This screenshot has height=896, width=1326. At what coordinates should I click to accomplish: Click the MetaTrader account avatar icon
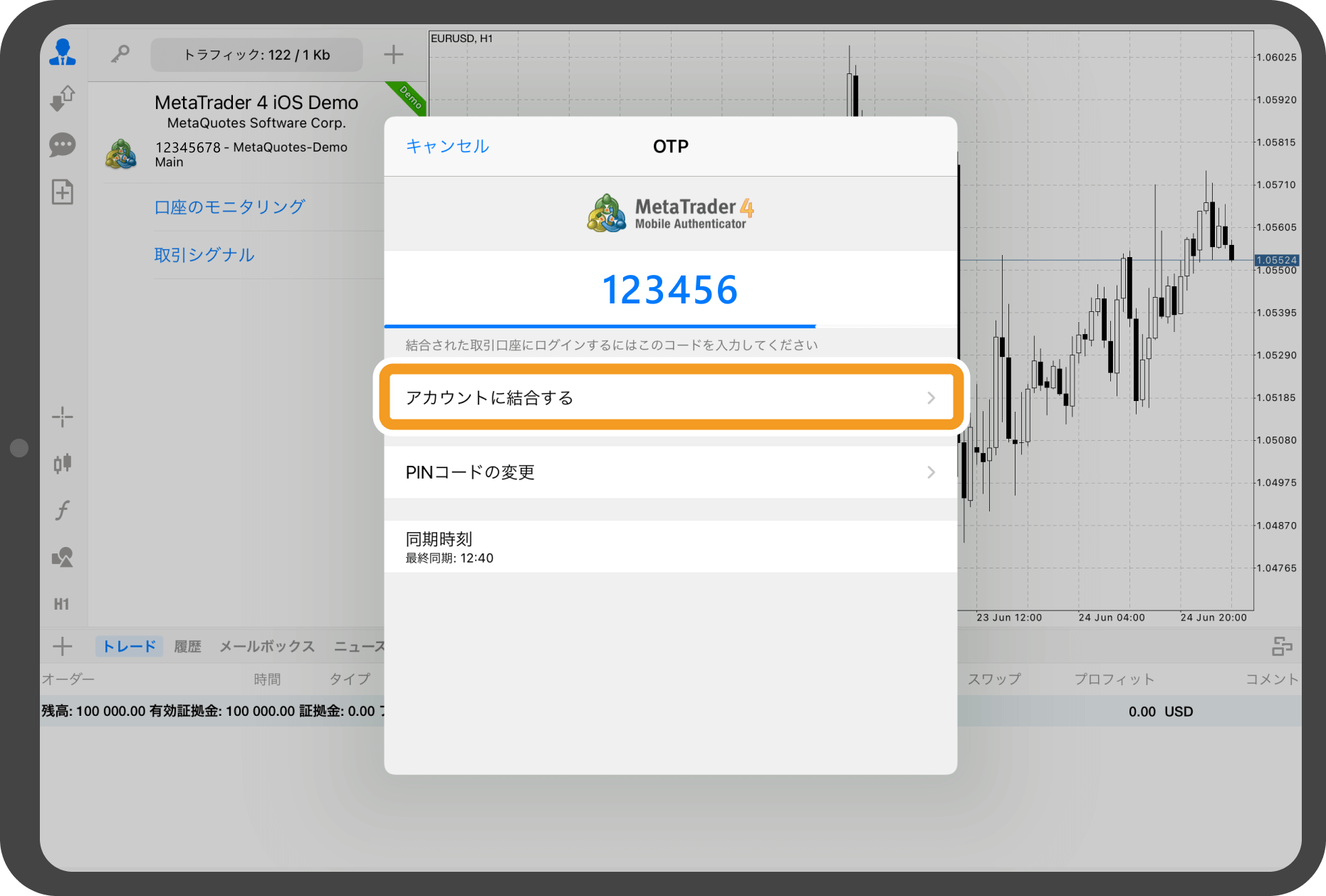121,154
